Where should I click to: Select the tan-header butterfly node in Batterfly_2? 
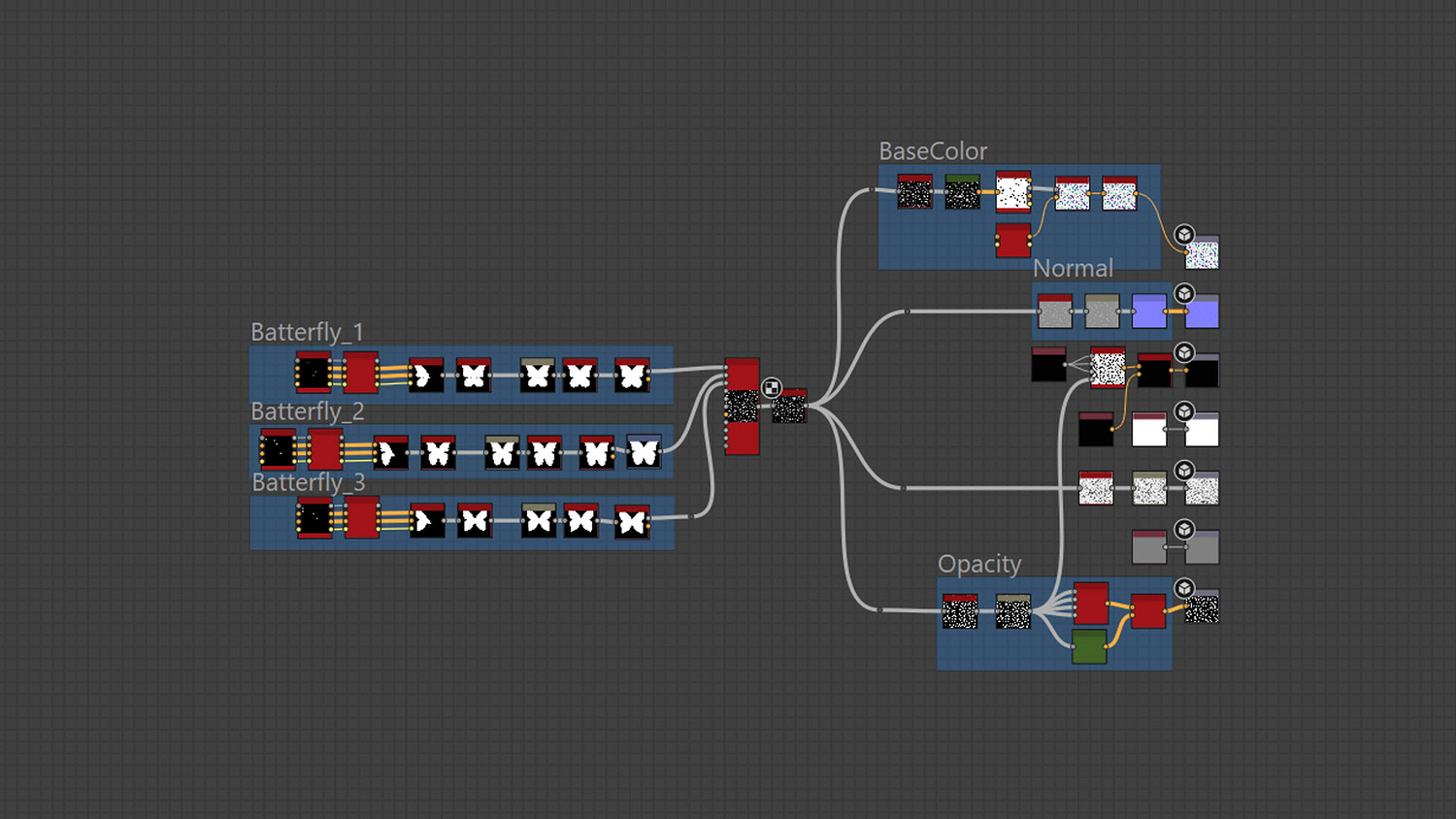click(x=502, y=452)
